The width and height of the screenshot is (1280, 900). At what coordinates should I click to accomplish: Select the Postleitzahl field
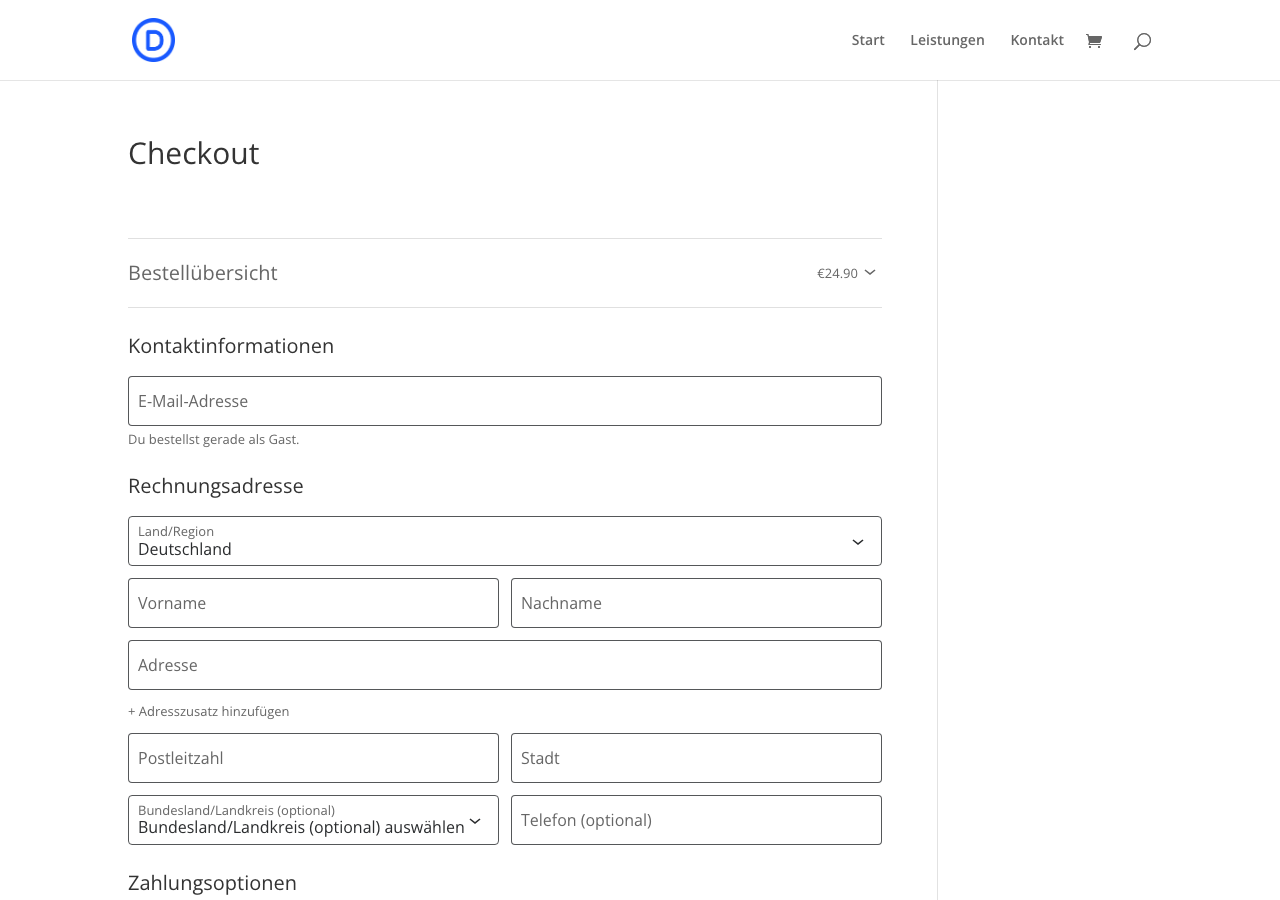[x=313, y=758]
